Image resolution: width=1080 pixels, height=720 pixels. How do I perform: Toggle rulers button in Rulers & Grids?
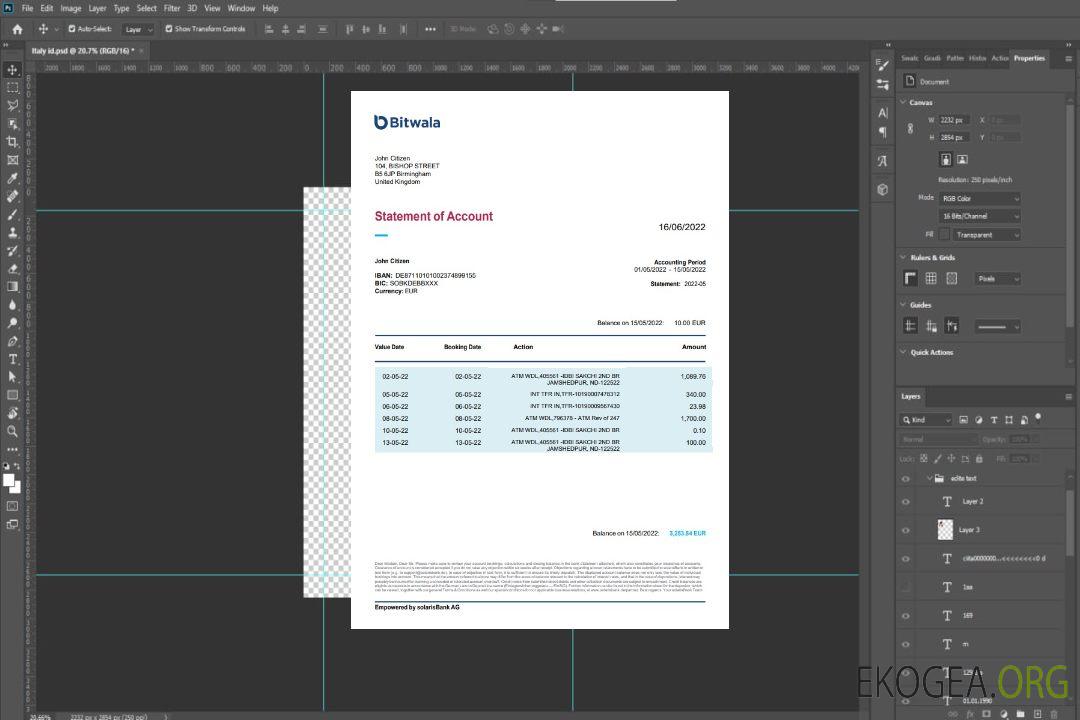pyautogui.click(x=910, y=278)
